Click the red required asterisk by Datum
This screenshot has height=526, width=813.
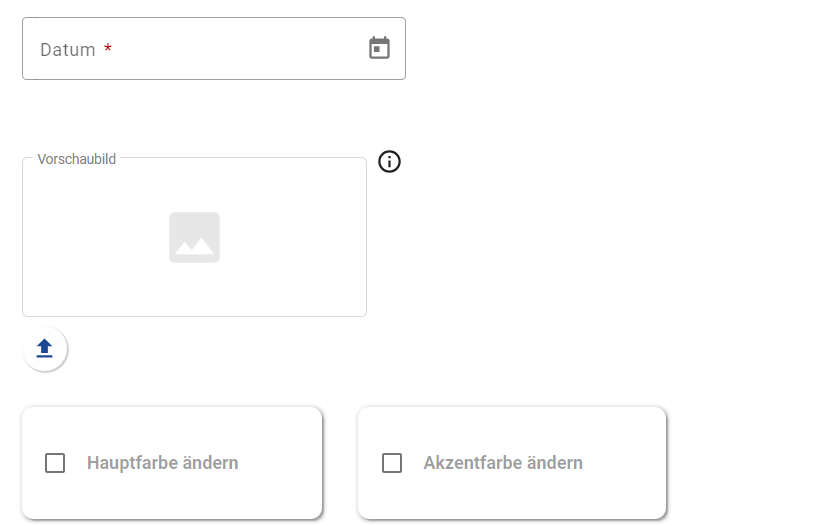108,48
